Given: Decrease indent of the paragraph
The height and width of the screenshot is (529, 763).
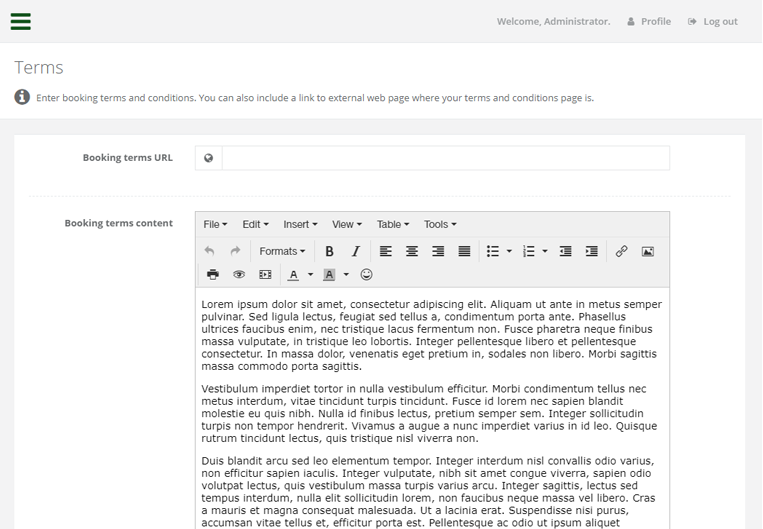Looking at the screenshot, I should 565,251.
